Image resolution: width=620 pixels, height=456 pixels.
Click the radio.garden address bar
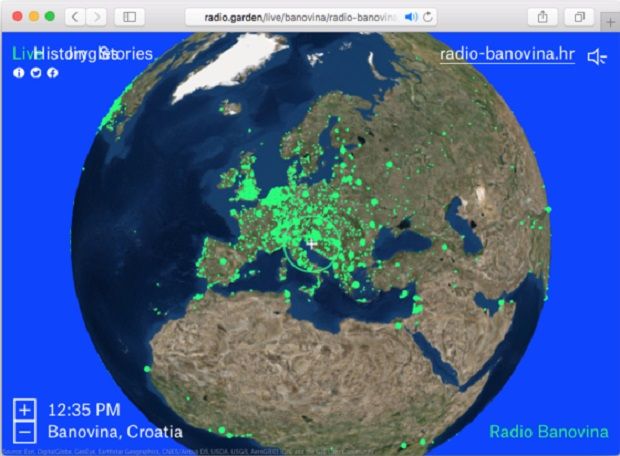pos(311,17)
